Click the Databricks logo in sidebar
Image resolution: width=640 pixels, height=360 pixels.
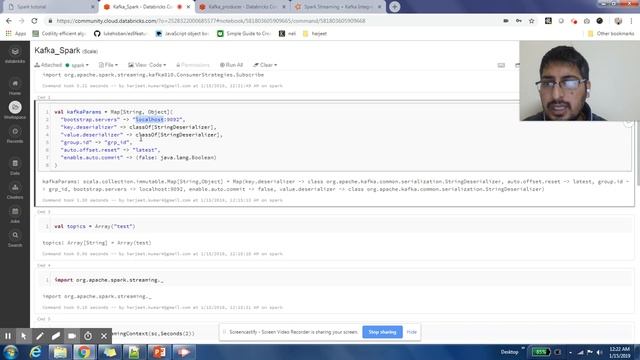pos(15,55)
